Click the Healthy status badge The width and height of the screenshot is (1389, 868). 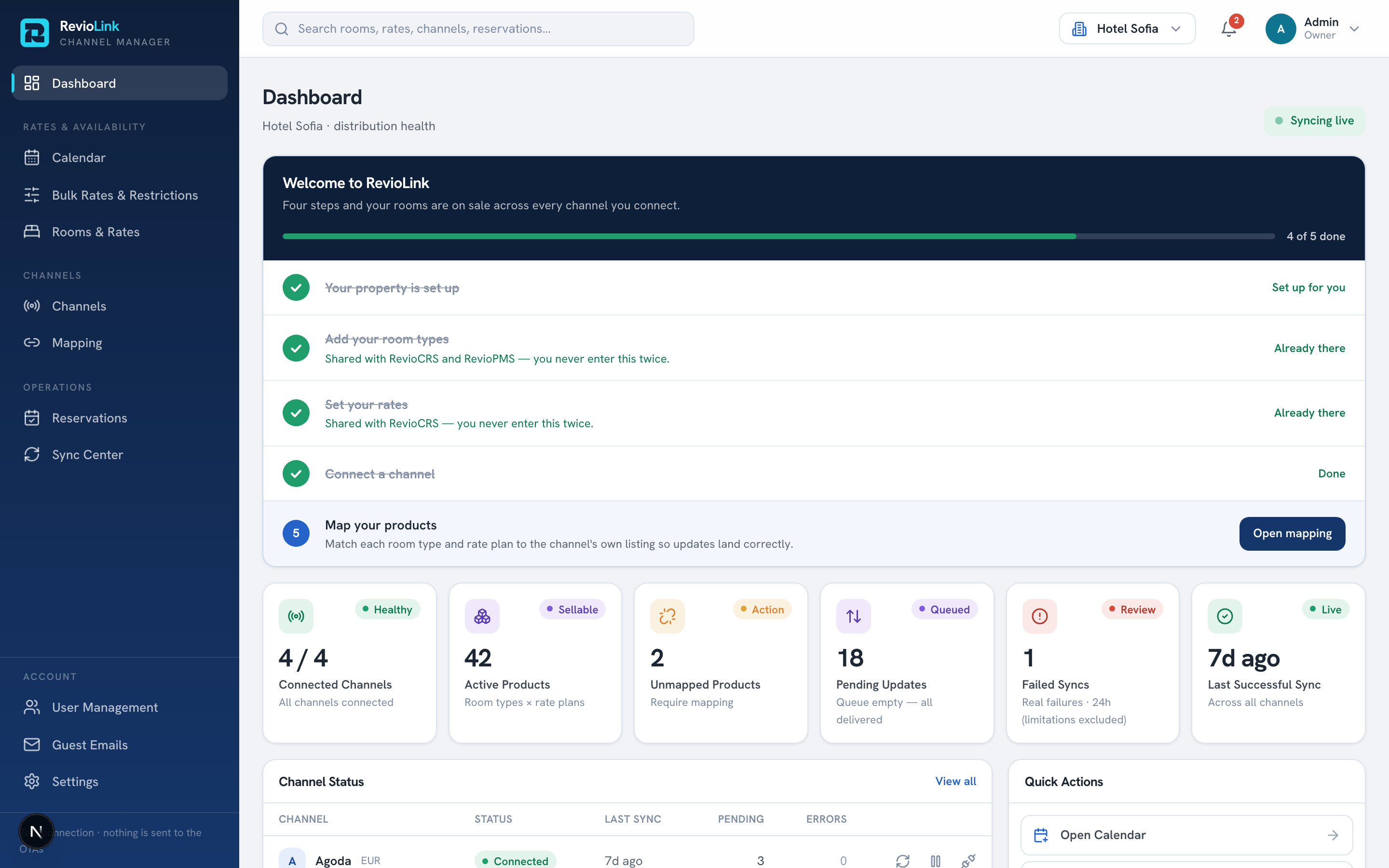click(388, 610)
